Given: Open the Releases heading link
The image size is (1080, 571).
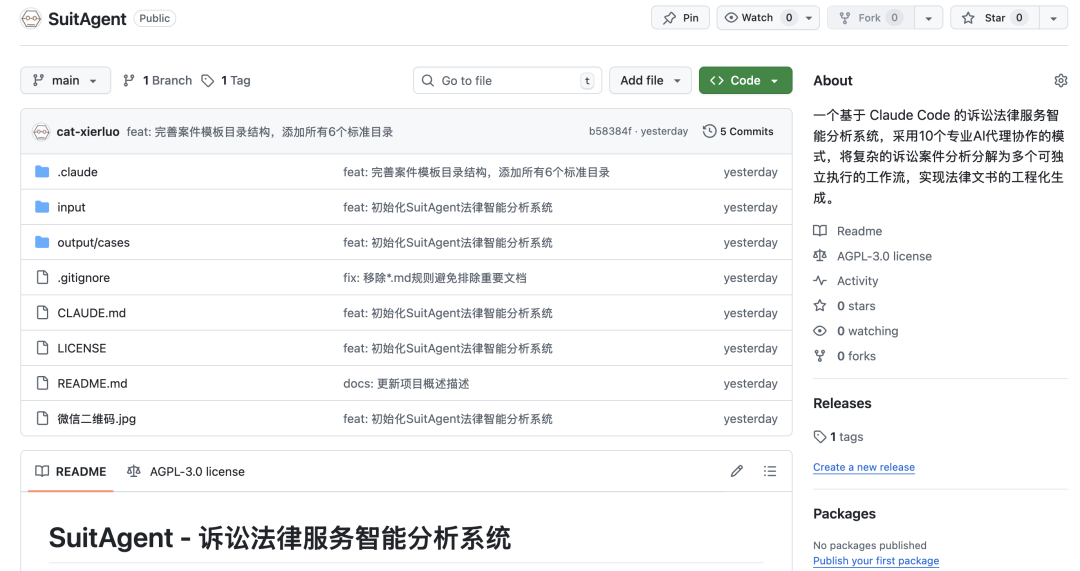Looking at the screenshot, I should click(x=842, y=404).
